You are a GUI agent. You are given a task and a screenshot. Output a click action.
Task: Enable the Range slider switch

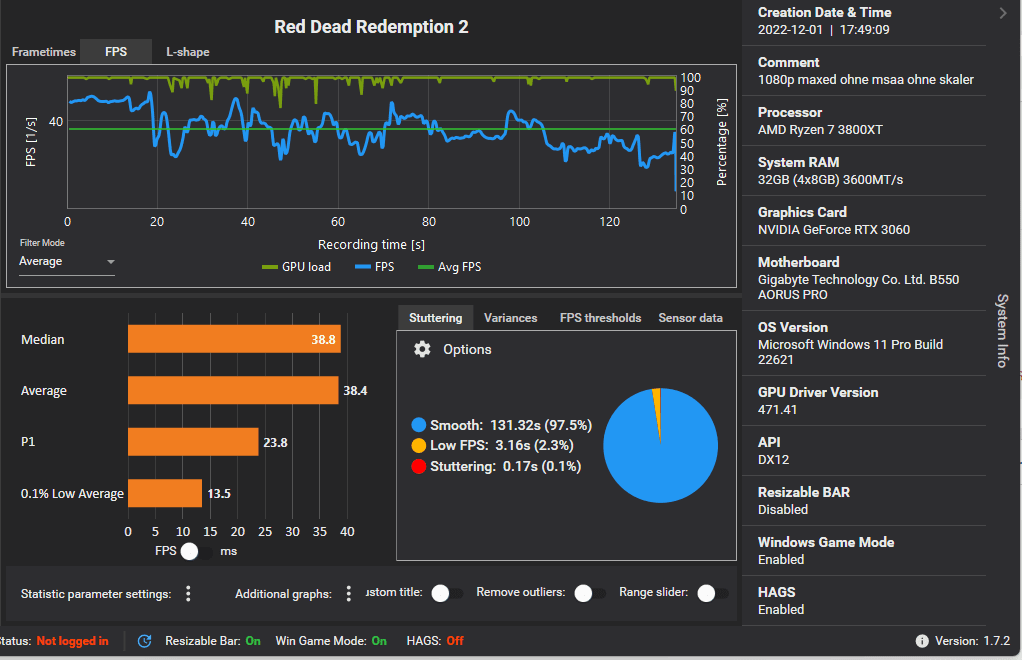click(x=712, y=593)
